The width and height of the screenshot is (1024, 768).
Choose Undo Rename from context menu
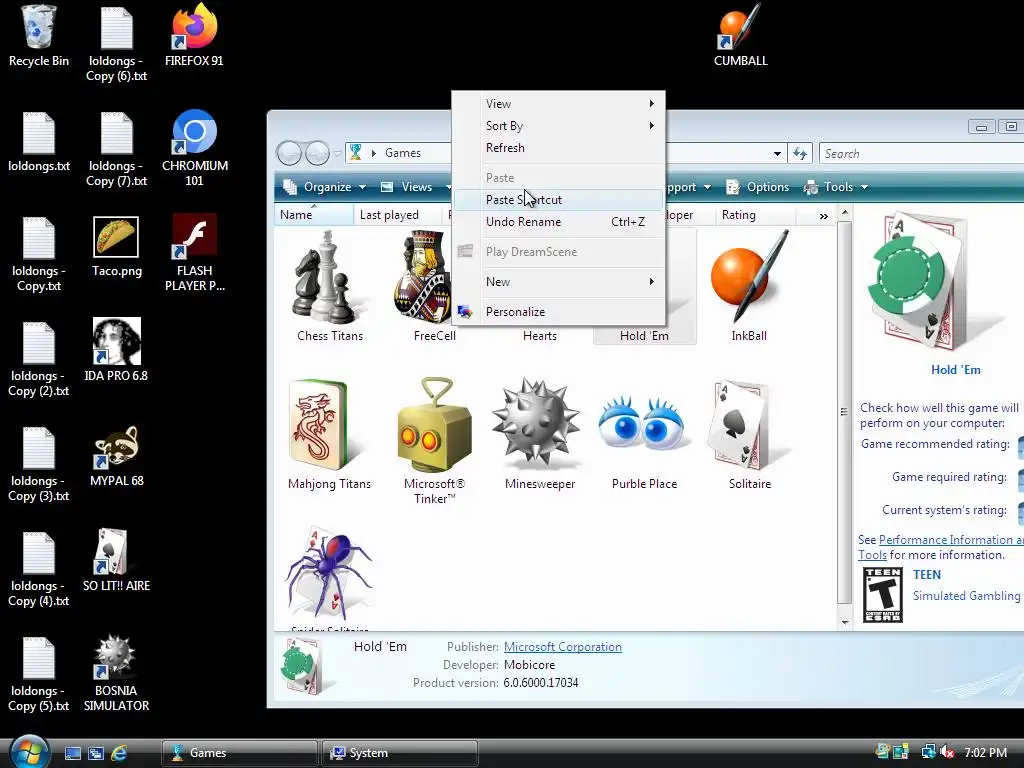(x=558, y=222)
